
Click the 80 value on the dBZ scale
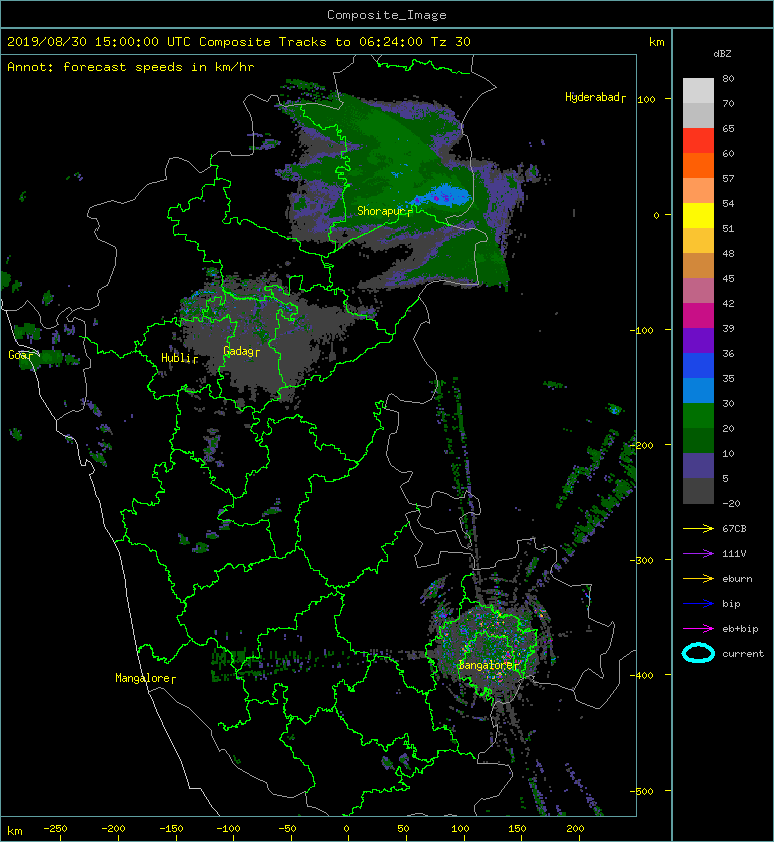[728, 78]
